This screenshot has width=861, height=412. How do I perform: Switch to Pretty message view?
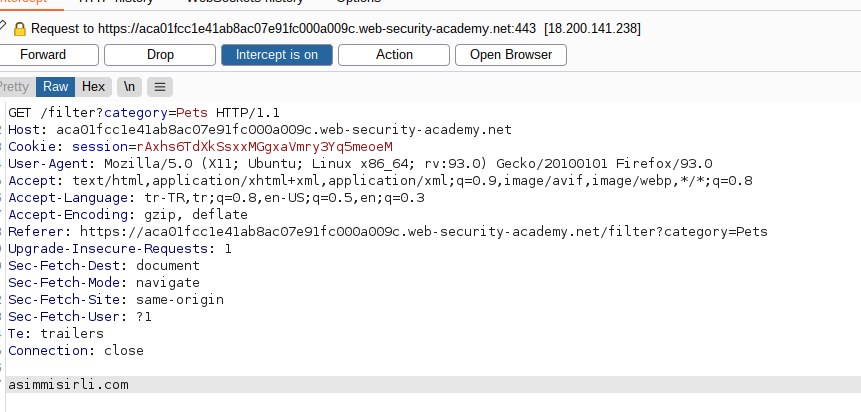point(15,87)
